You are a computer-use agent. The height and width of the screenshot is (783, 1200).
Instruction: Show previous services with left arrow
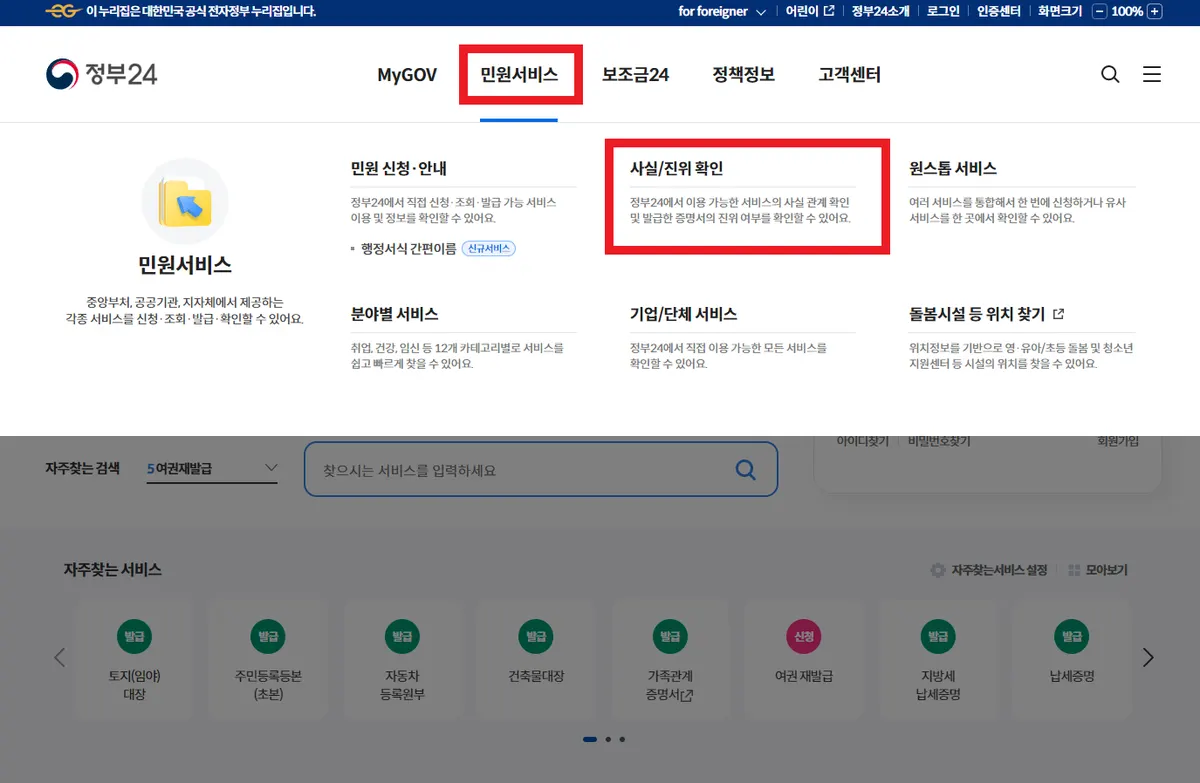59,657
